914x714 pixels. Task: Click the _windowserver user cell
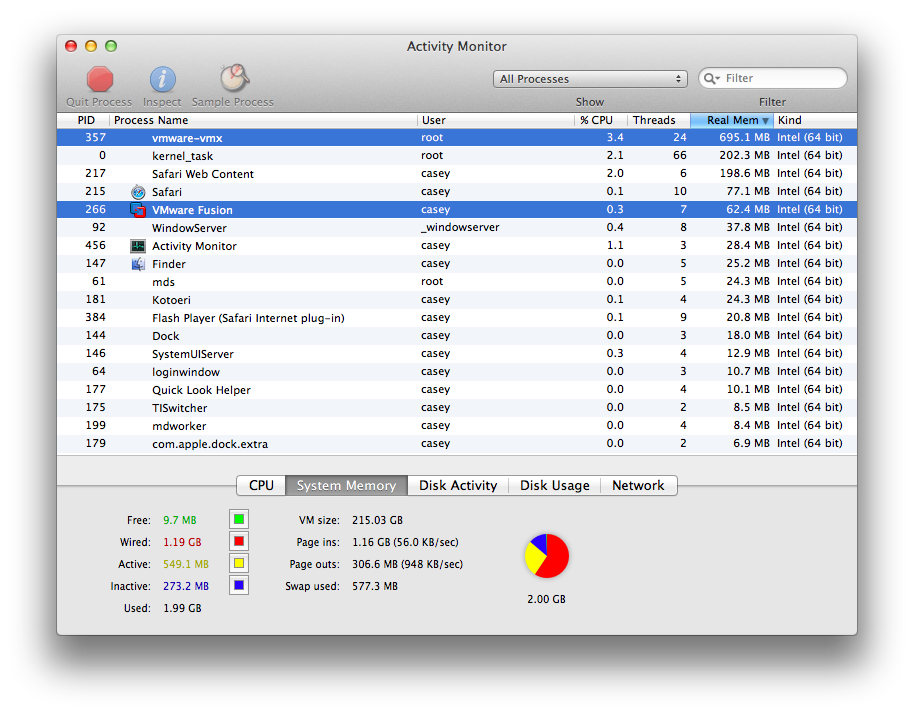(460, 227)
